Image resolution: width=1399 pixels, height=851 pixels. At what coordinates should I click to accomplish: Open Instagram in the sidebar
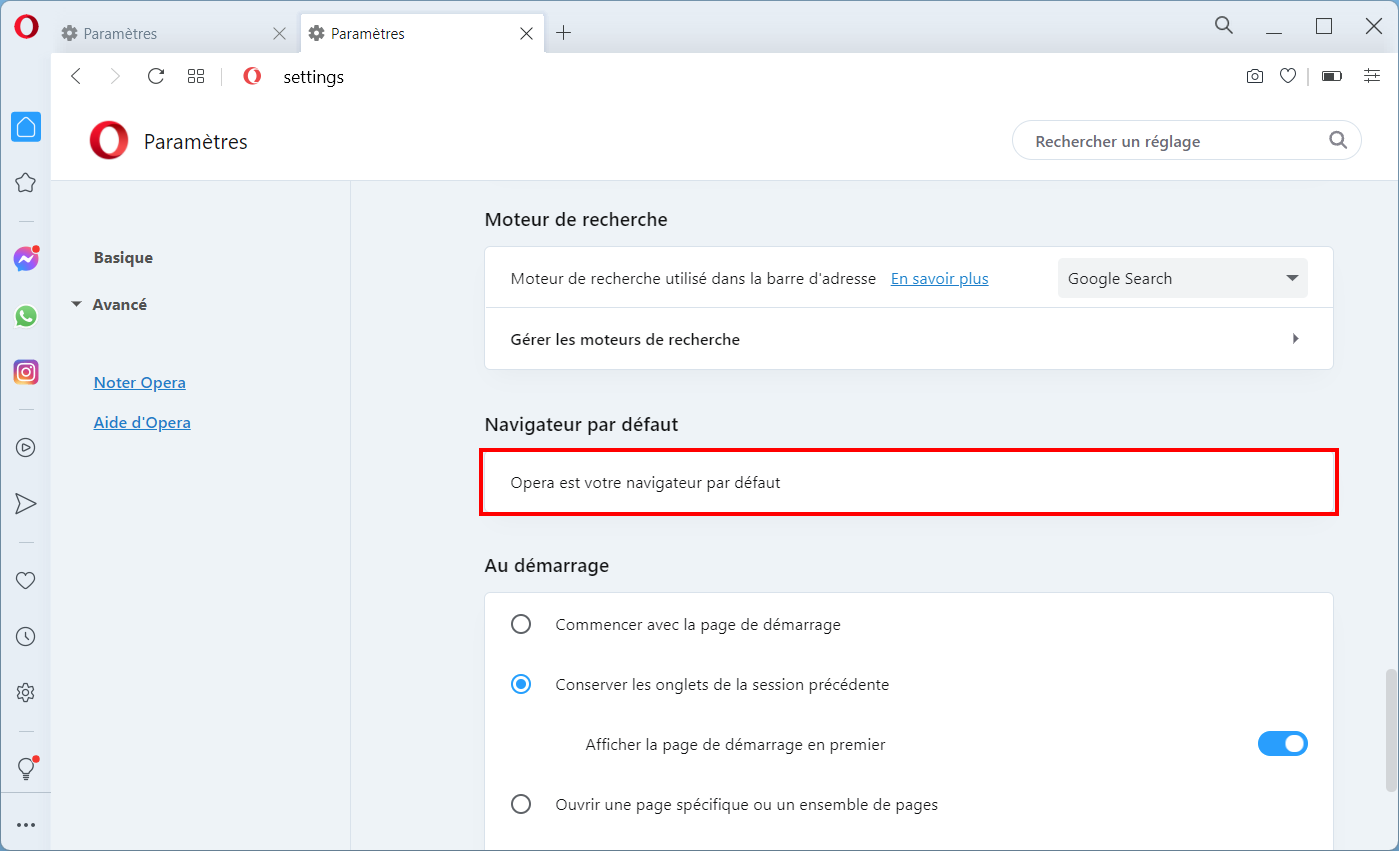point(26,373)
